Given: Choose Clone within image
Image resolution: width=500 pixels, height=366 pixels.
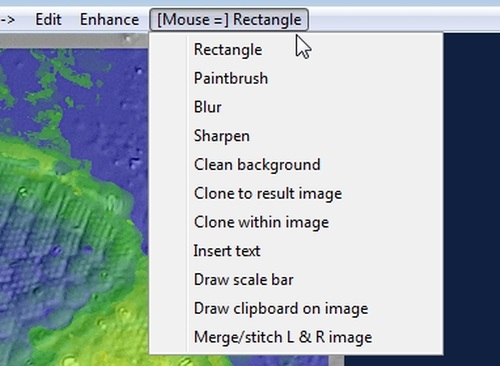Looking at the screenshot, I should (296, 222).
